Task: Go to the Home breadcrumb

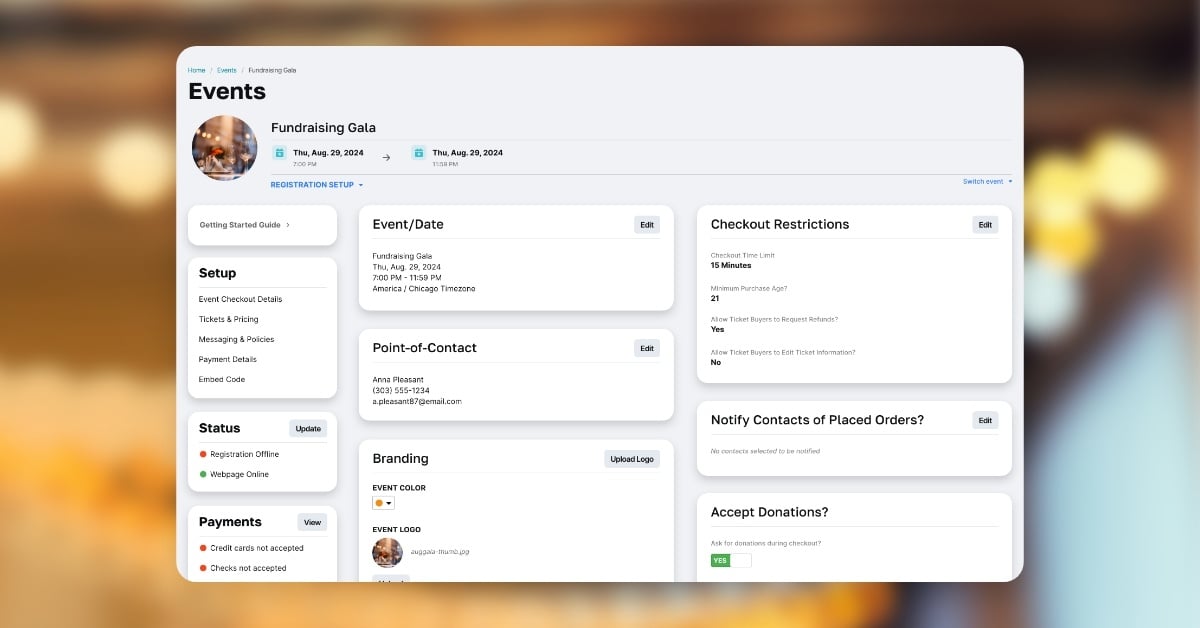Action: (x=196, y=70)
